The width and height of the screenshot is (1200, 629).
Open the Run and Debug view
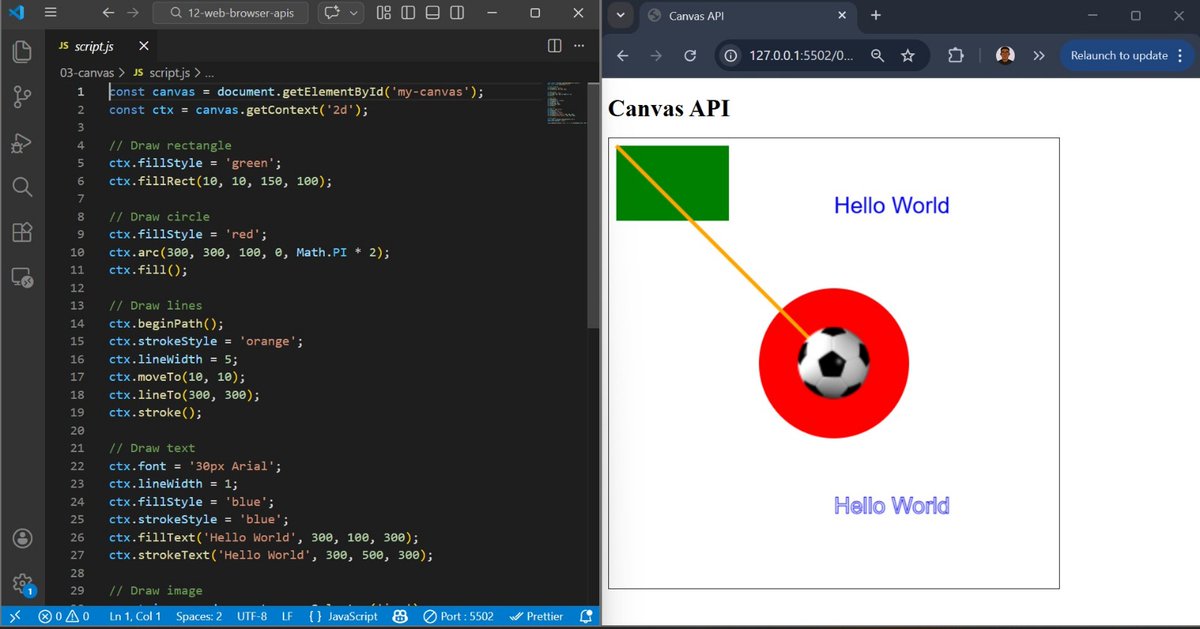click(22, 143)
